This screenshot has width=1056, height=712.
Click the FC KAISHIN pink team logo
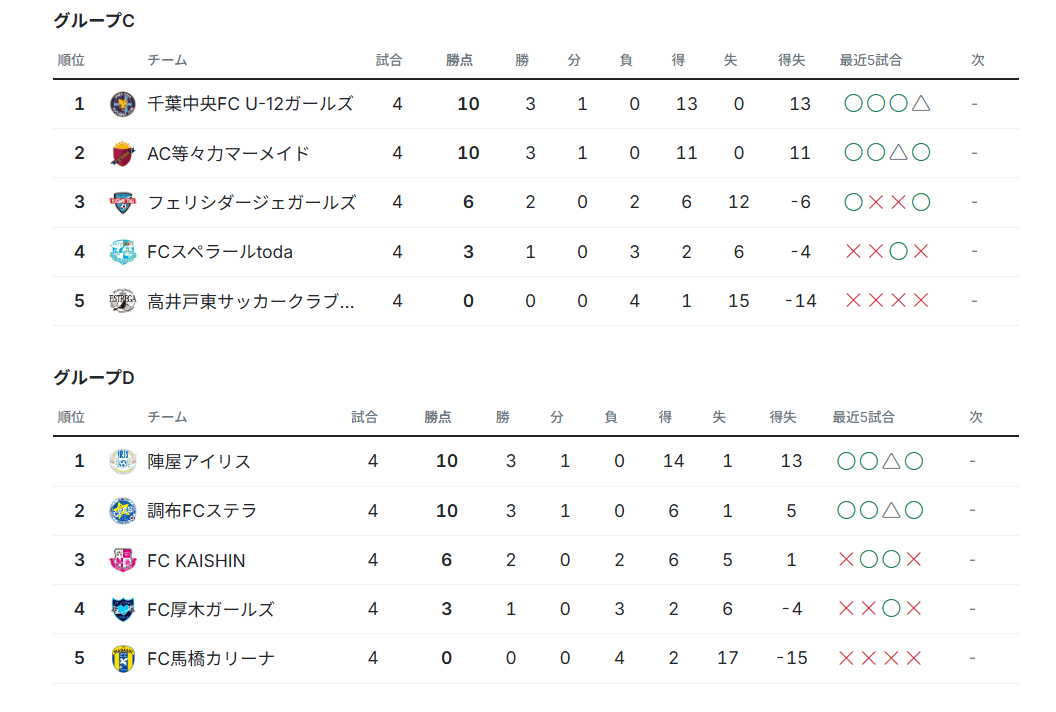[x=123, y=560]
